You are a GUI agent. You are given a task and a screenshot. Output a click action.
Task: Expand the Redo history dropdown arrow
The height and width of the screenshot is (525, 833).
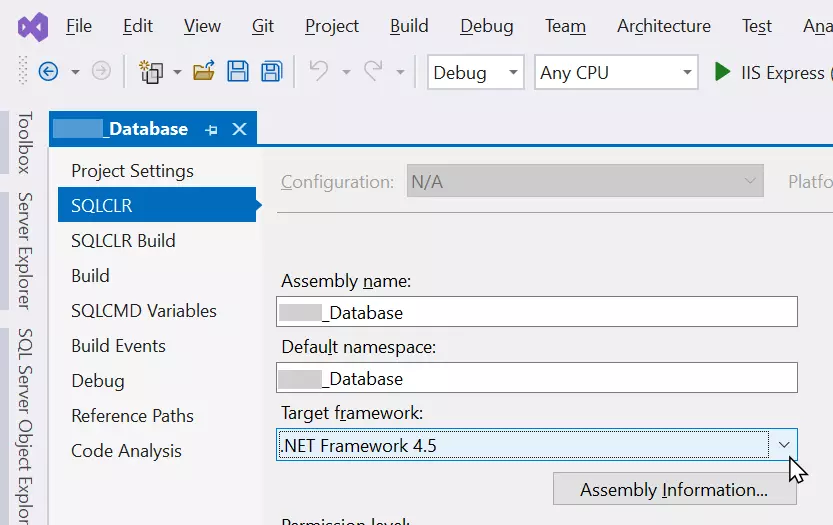point(401,72)
